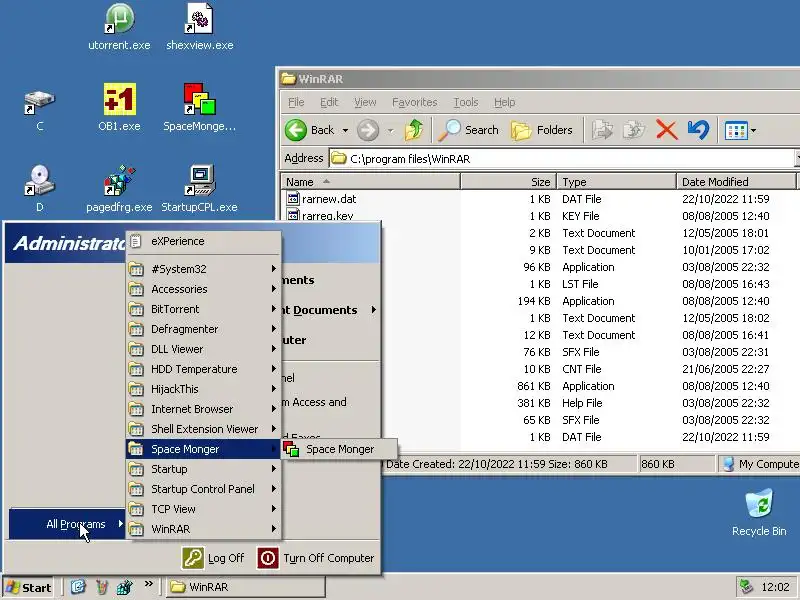Select the highlighted Space Monger folder entry
The width and height of the screenshot is (800, 600).
coord(204,449)
